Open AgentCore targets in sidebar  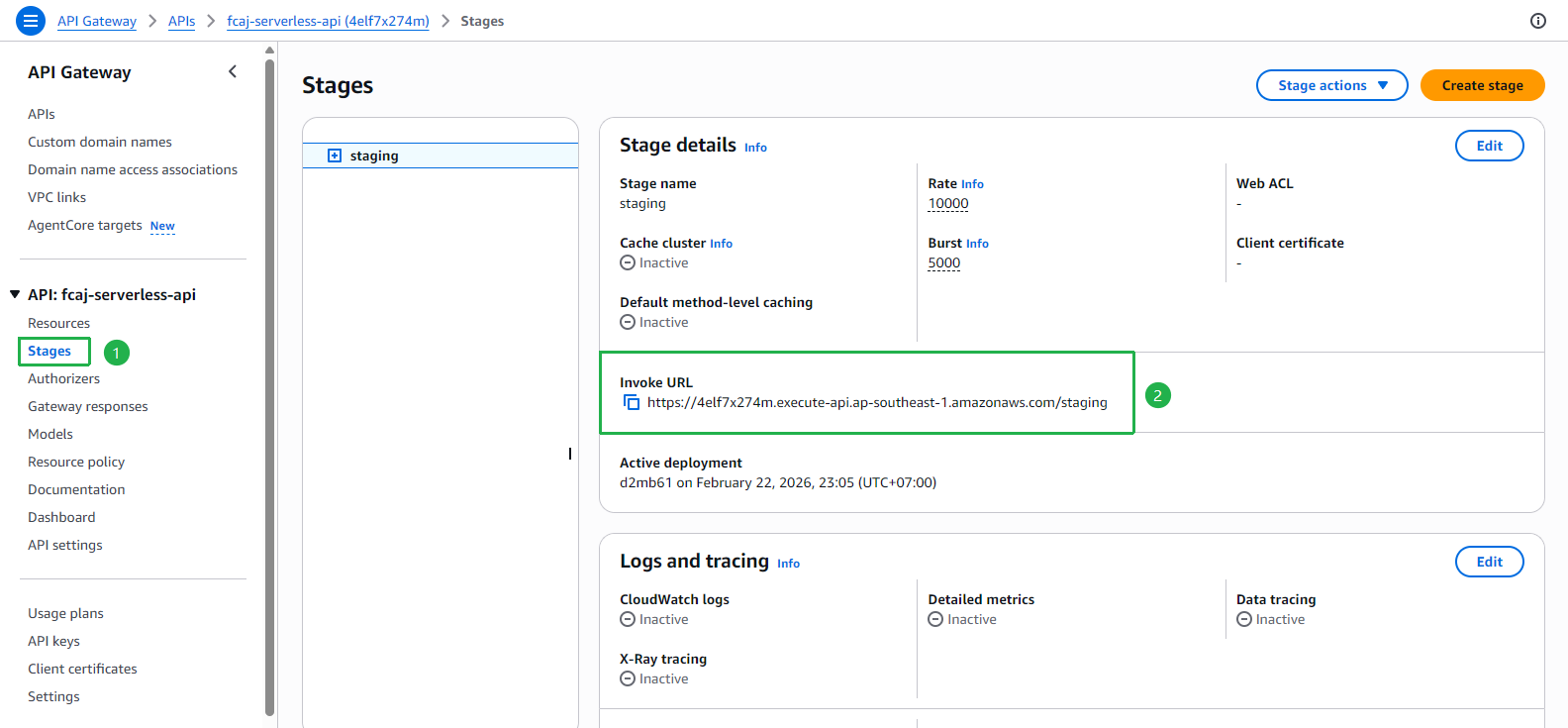coord(85,225)
